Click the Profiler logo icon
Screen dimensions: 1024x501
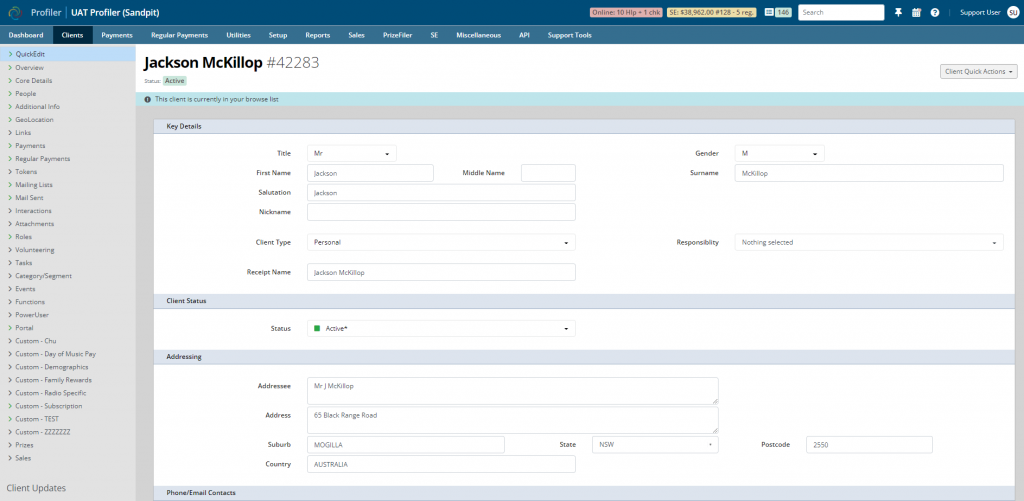point(14,12)
